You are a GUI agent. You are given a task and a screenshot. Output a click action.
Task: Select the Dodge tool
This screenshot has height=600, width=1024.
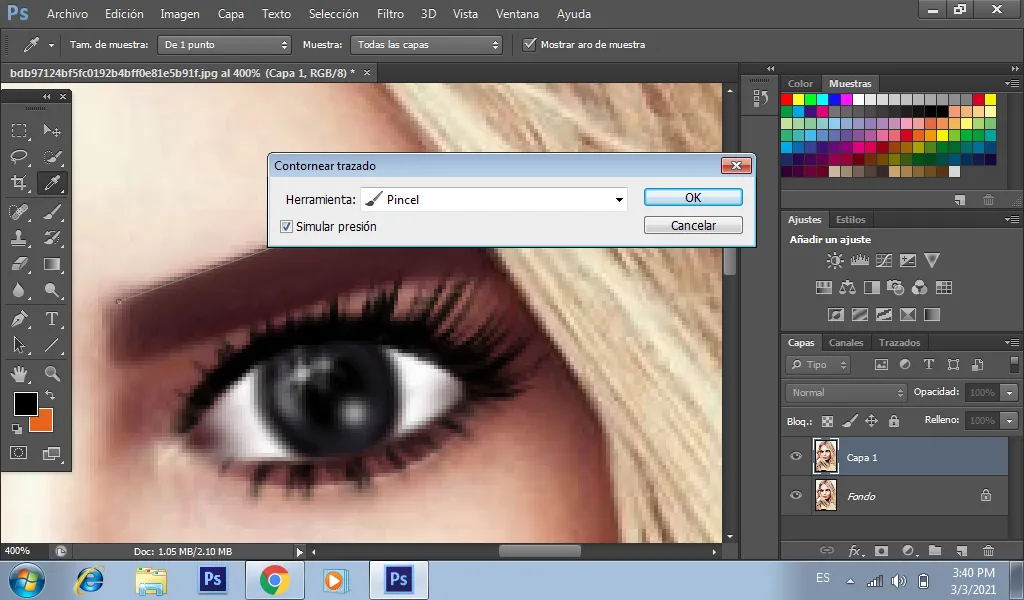(52, 291)
